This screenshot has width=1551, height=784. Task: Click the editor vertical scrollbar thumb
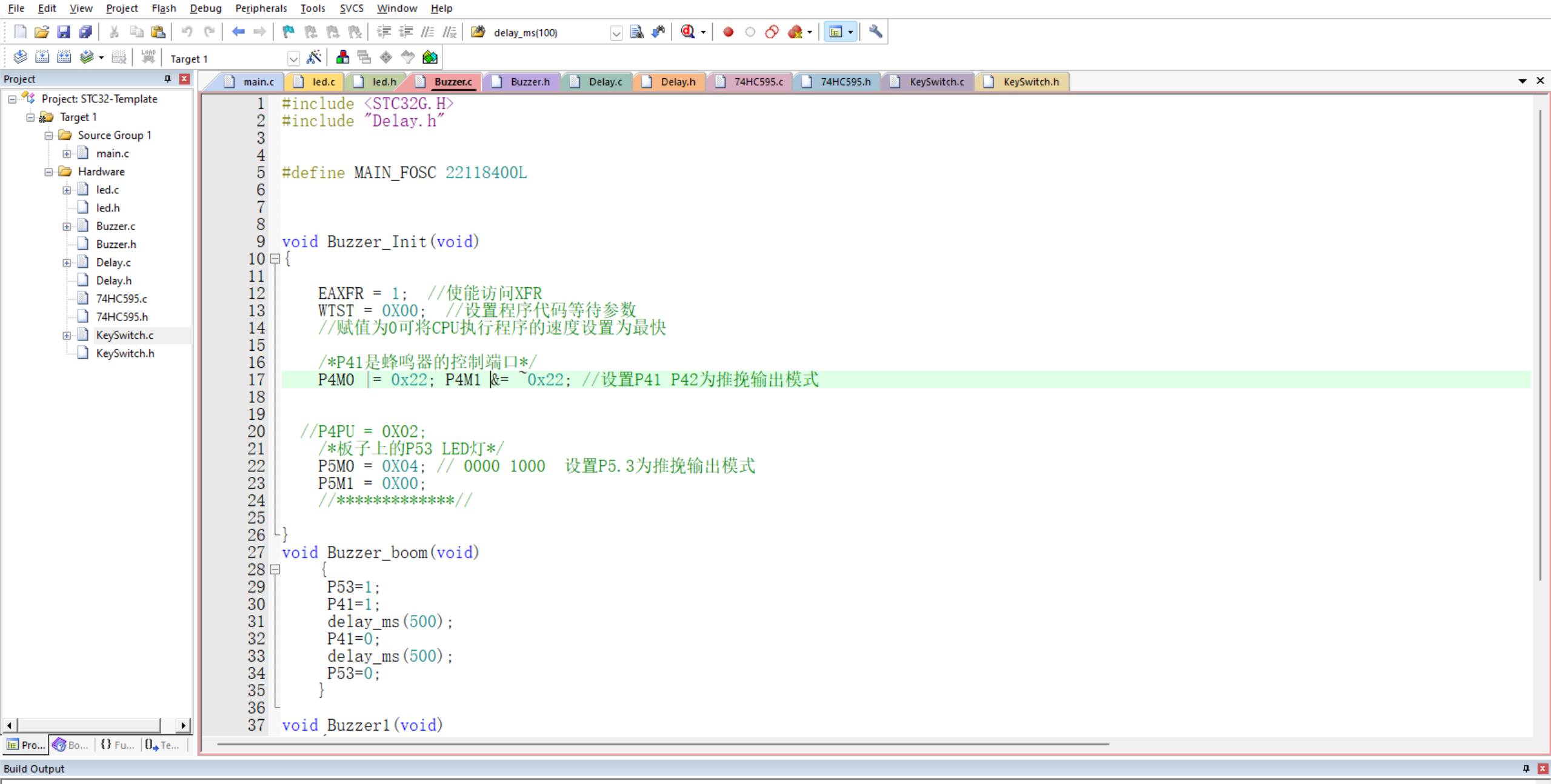[1540, 345]
